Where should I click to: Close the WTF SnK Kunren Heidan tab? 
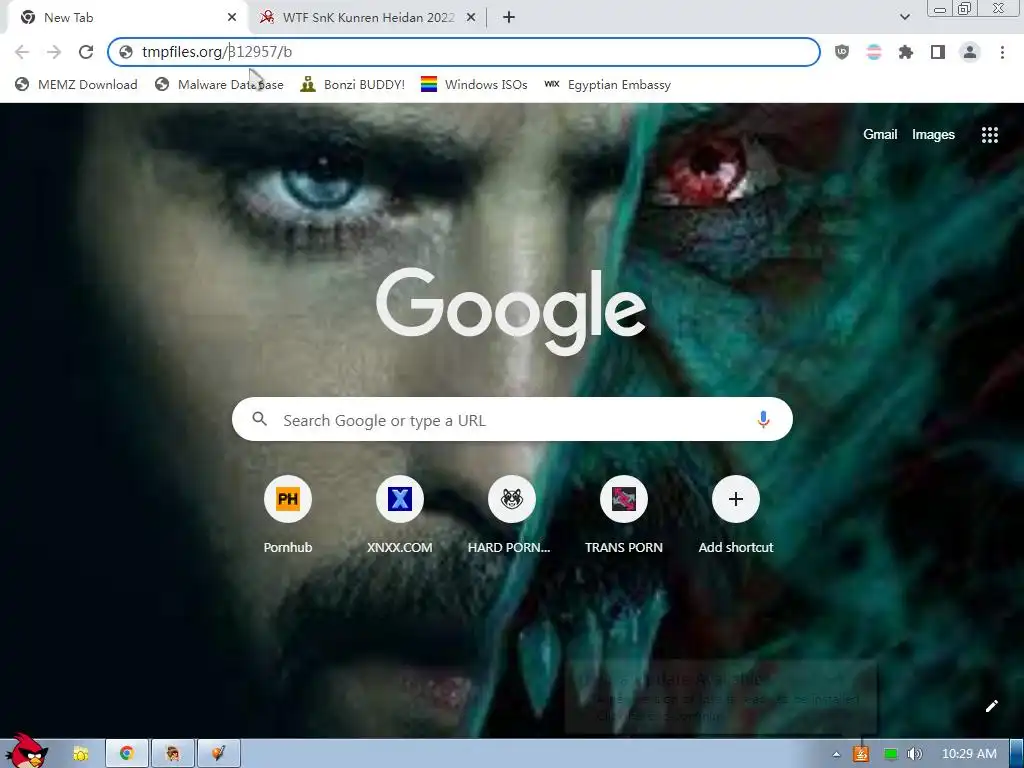(471, 18)
